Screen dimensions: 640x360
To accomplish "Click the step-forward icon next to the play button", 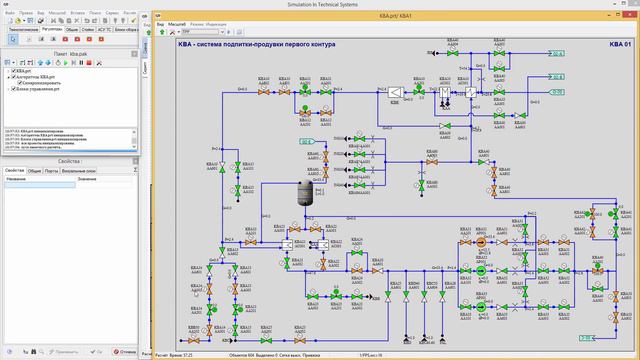I will point(73,63).
